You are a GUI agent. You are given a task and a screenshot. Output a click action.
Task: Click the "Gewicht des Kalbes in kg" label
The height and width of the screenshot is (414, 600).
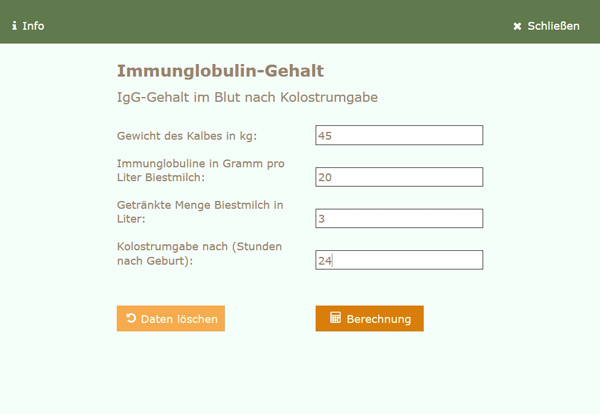click(187, 136)
